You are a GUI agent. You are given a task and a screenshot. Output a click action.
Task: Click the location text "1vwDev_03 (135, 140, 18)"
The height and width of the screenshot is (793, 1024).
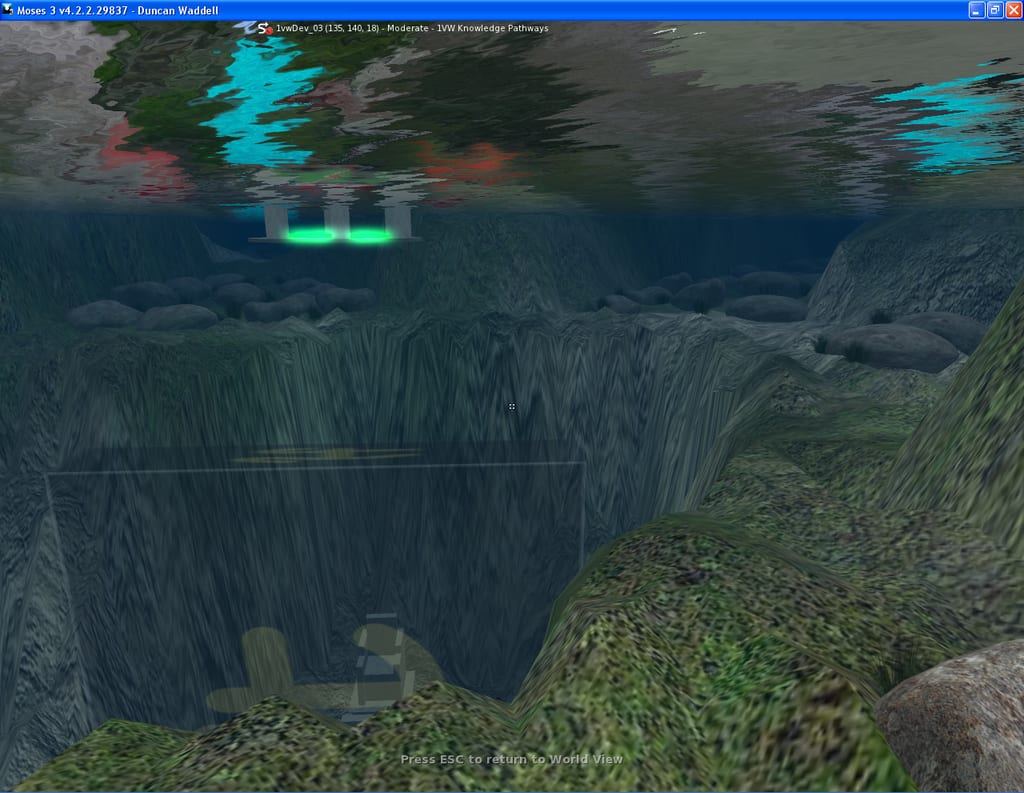327,28
